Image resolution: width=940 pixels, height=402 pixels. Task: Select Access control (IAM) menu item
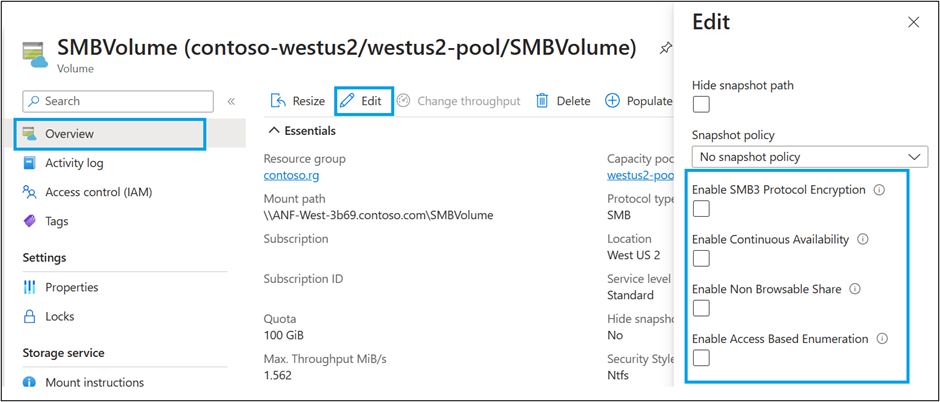(x=98, y=192)
